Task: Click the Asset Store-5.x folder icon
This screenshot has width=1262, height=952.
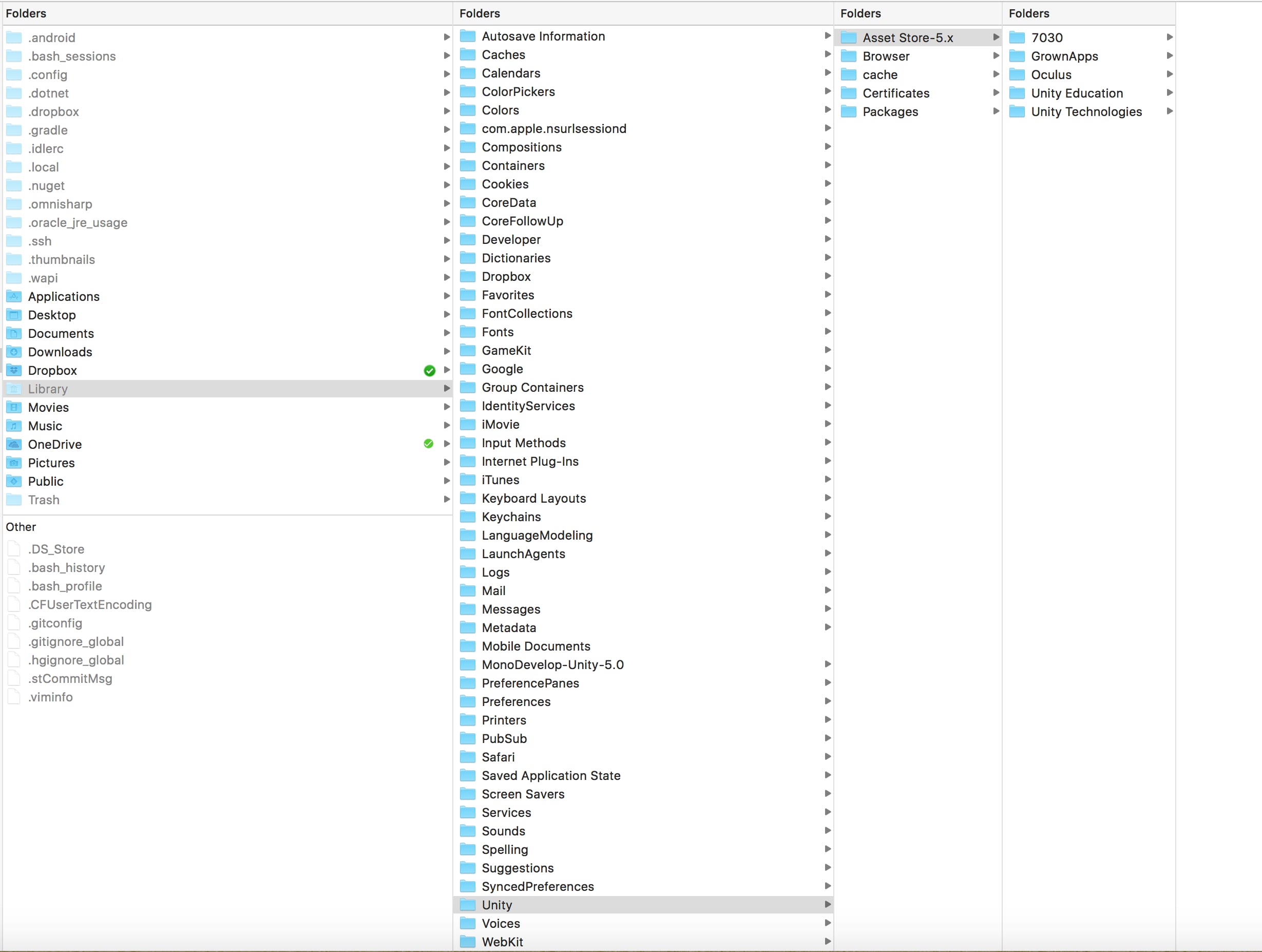Action: [x=849, y=37]
